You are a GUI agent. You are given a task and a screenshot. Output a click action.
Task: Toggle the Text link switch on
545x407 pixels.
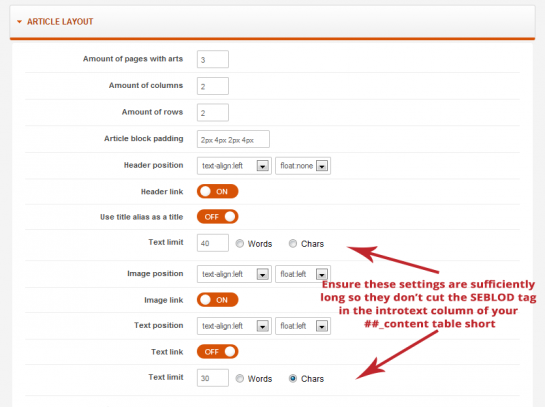pos(218,352)
